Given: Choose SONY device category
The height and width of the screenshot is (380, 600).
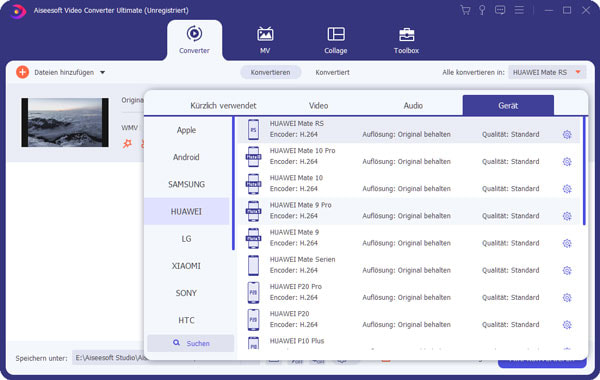Looking at the screenshot, I should (x=186, y=293).
